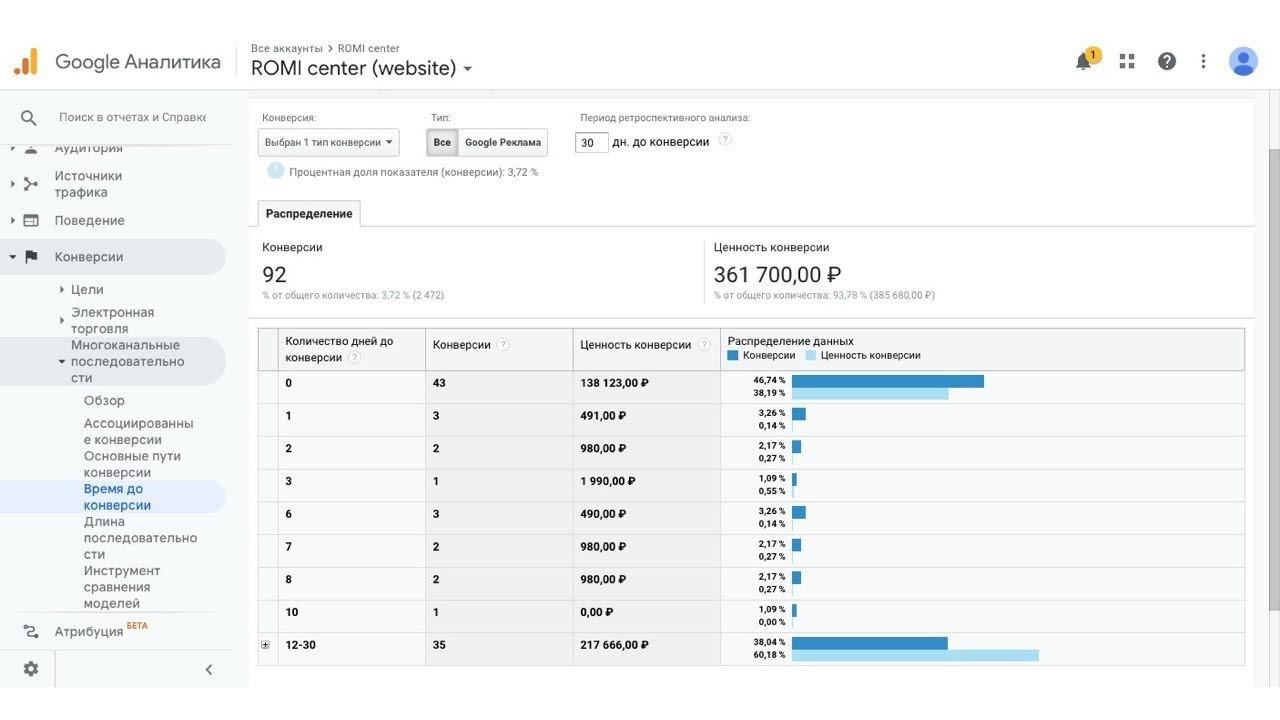Click the lookback window days input field
Image resolution: width=1280 pixels, height=720 pixels.
tap(592, 143)
